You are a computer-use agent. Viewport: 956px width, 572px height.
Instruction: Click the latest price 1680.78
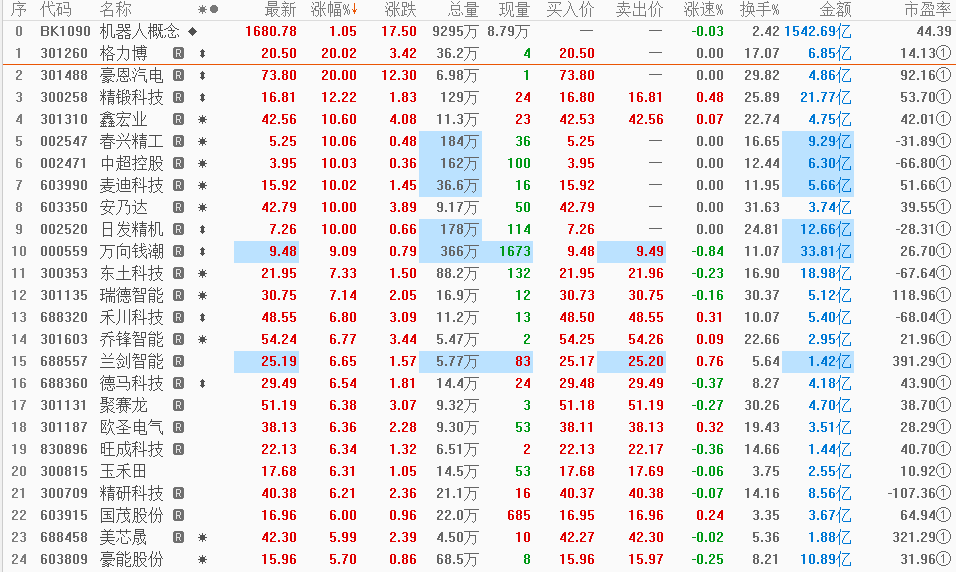point(271,31)
